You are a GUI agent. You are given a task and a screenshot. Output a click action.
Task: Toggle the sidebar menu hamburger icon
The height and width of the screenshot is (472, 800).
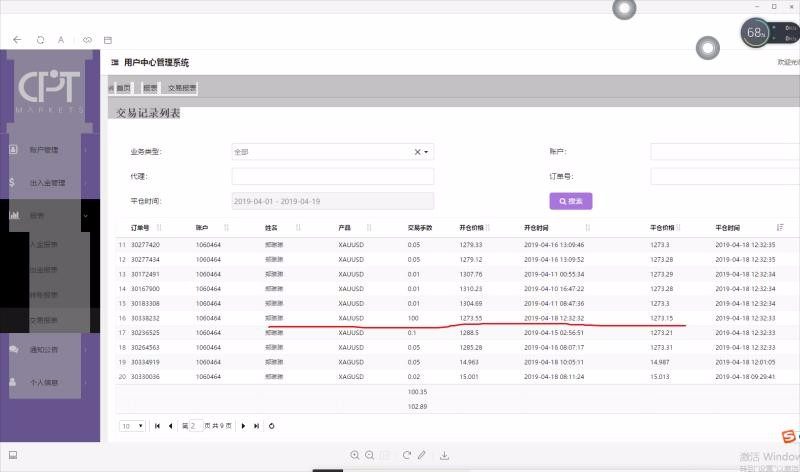pos(114,63)
